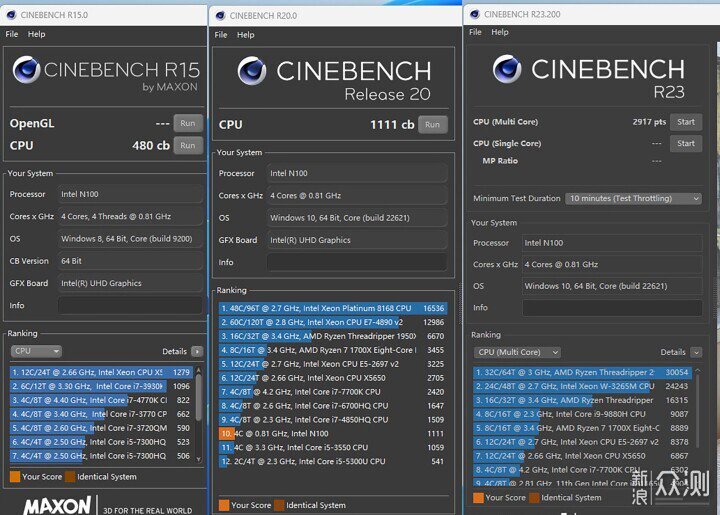Select R23 row Intel Xeon CPU E5-2697 v2
The image size is (720, 515).
582,442
